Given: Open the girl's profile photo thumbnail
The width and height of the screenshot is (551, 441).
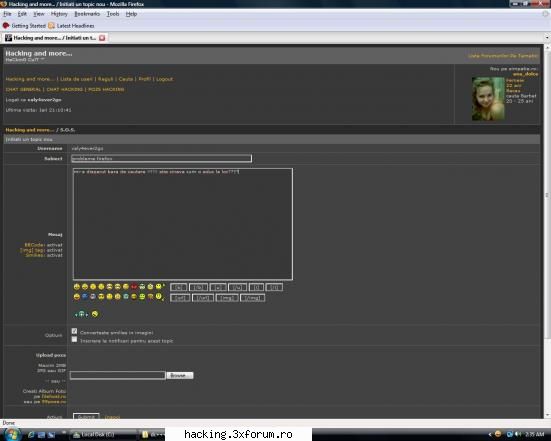Looking at the screenshot, I should pyautogui.click(x=488, y=99).
